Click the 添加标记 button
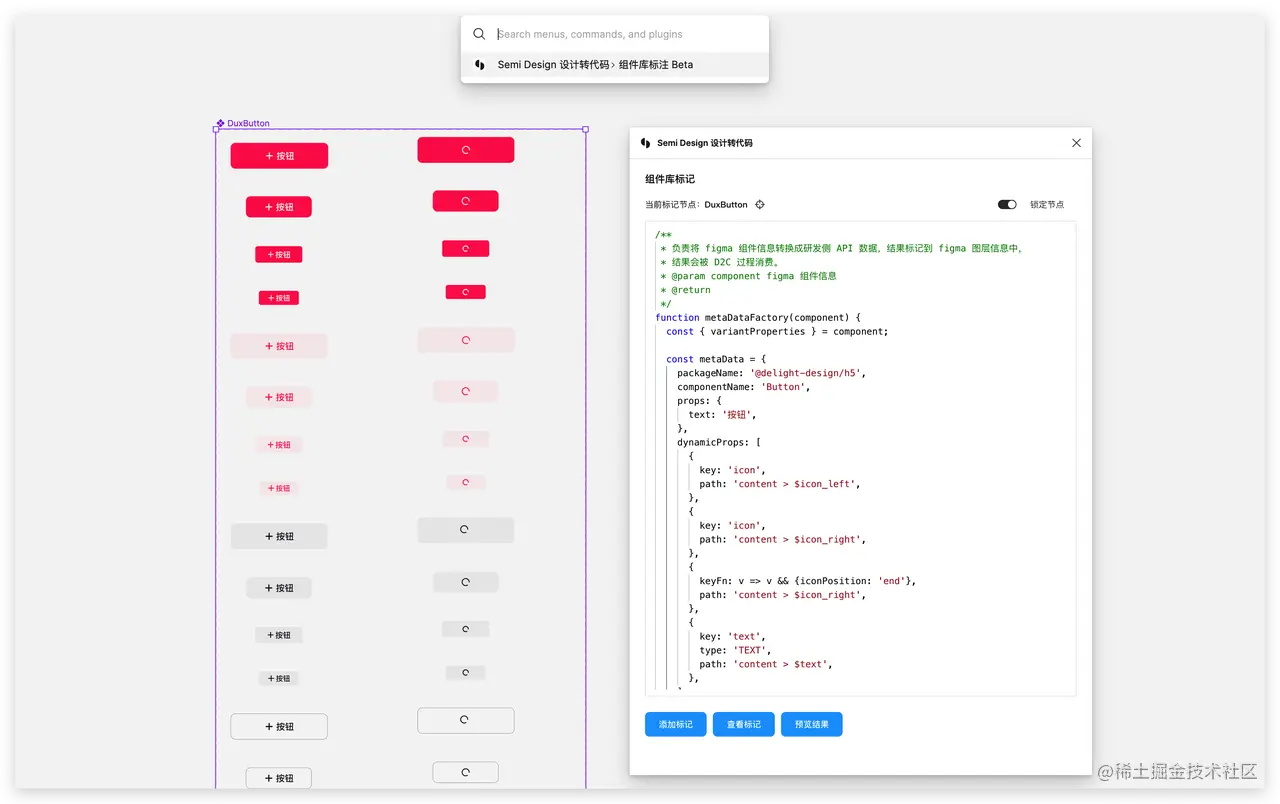 [x=676, y=724]
